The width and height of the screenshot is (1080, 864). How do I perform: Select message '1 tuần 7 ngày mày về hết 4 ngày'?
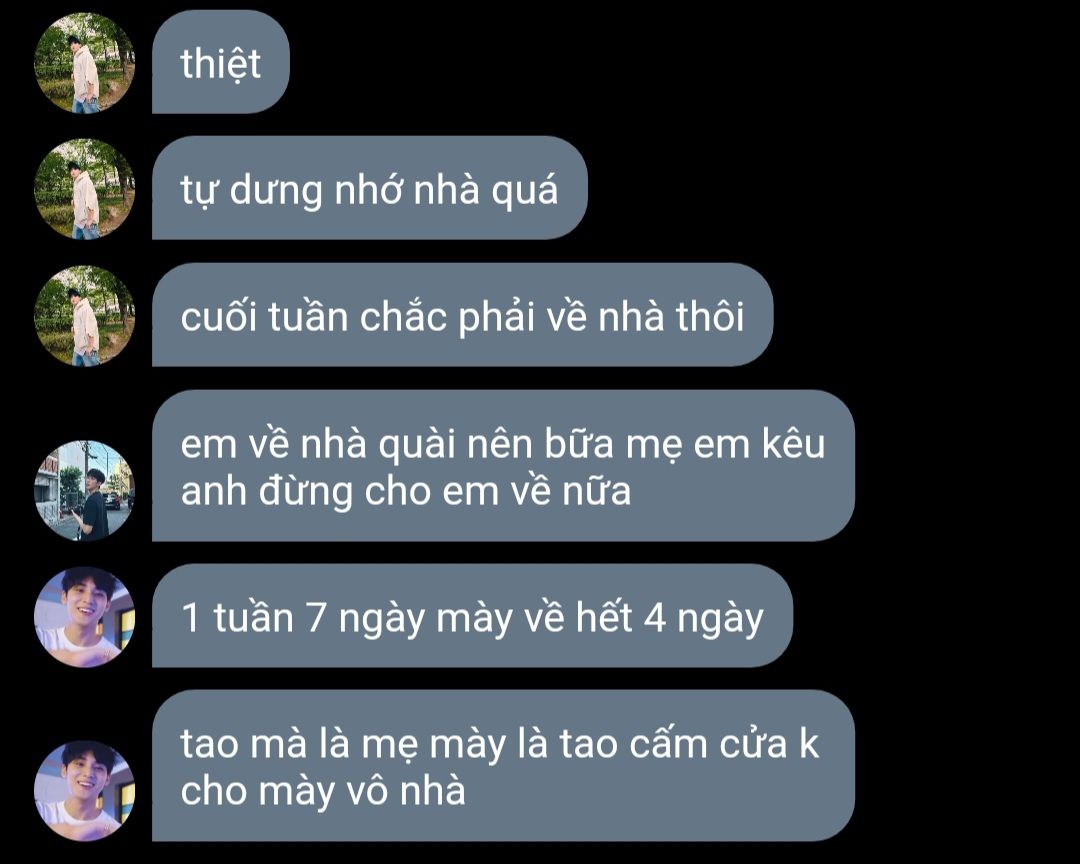coord(472,616)
